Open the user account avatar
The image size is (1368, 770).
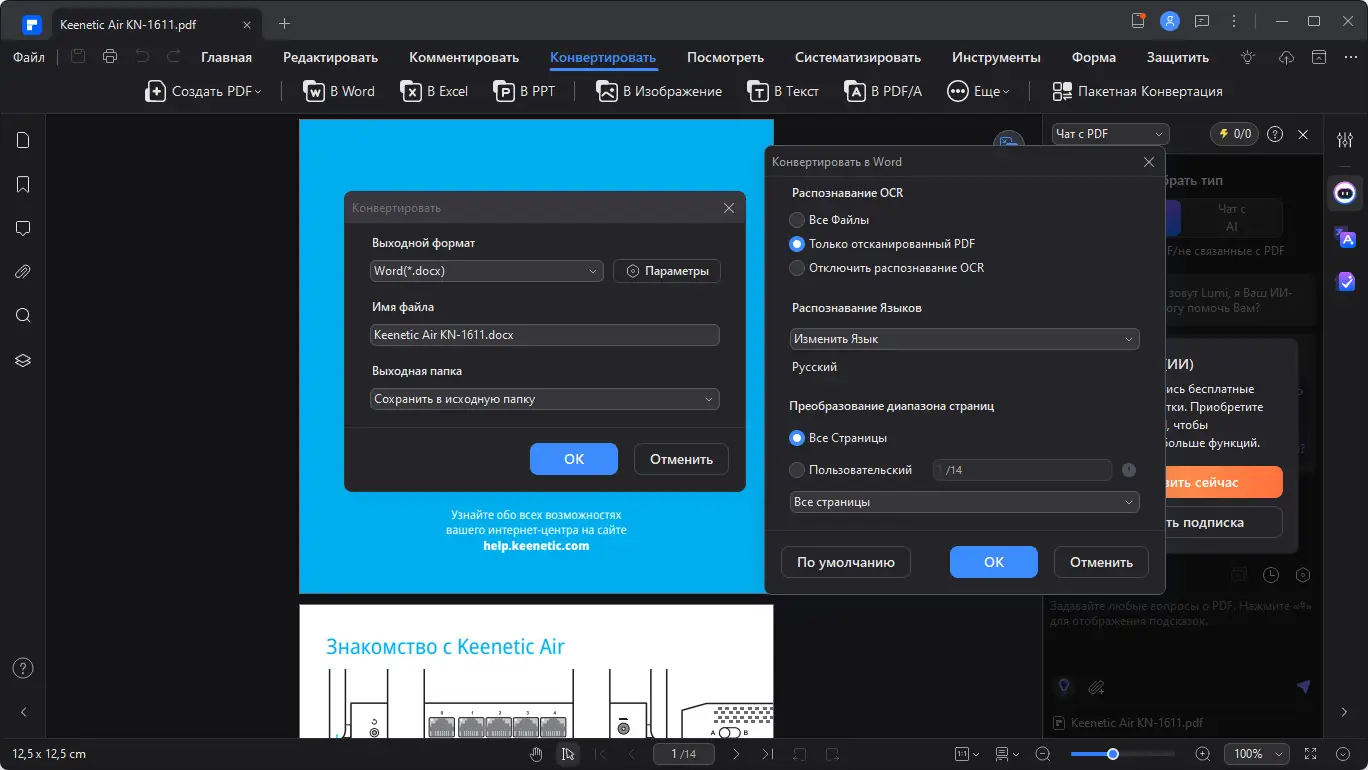pyautogui.click(x=1169, y=21)
